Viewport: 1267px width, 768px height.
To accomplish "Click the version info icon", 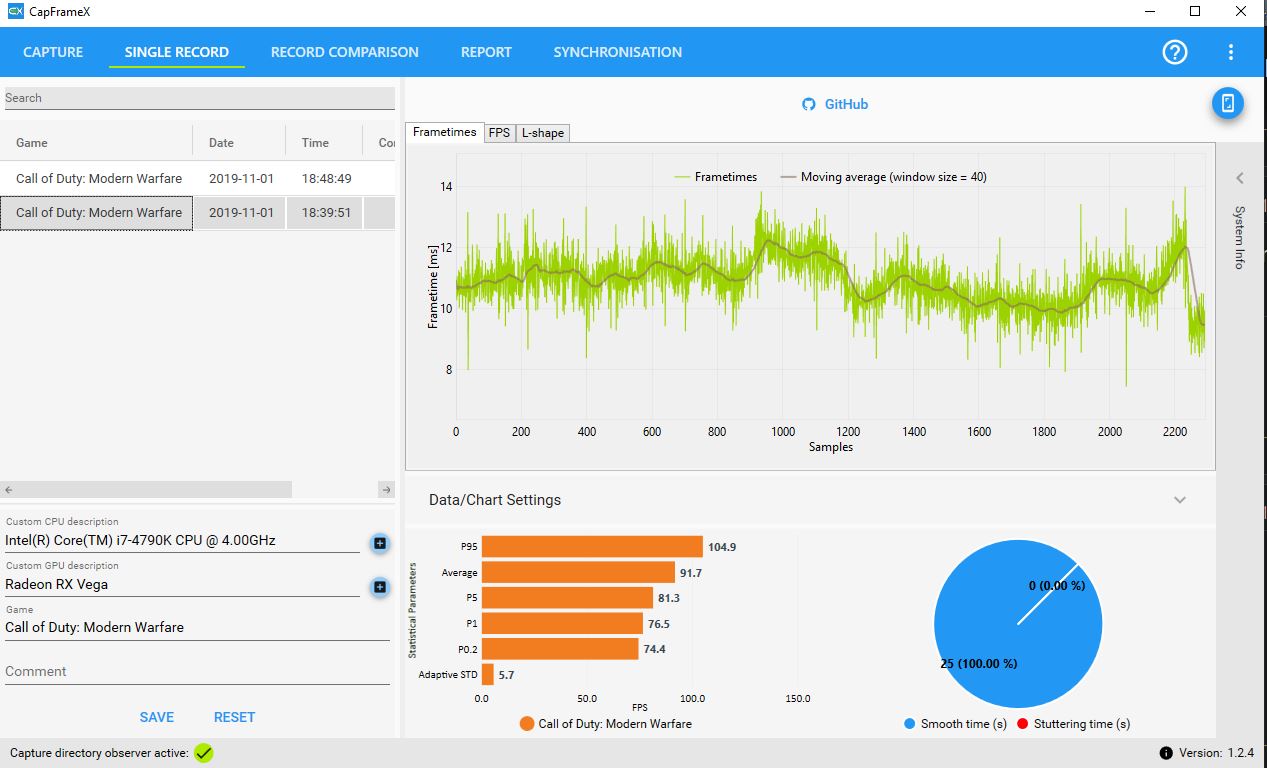I will coord(1166,753).
